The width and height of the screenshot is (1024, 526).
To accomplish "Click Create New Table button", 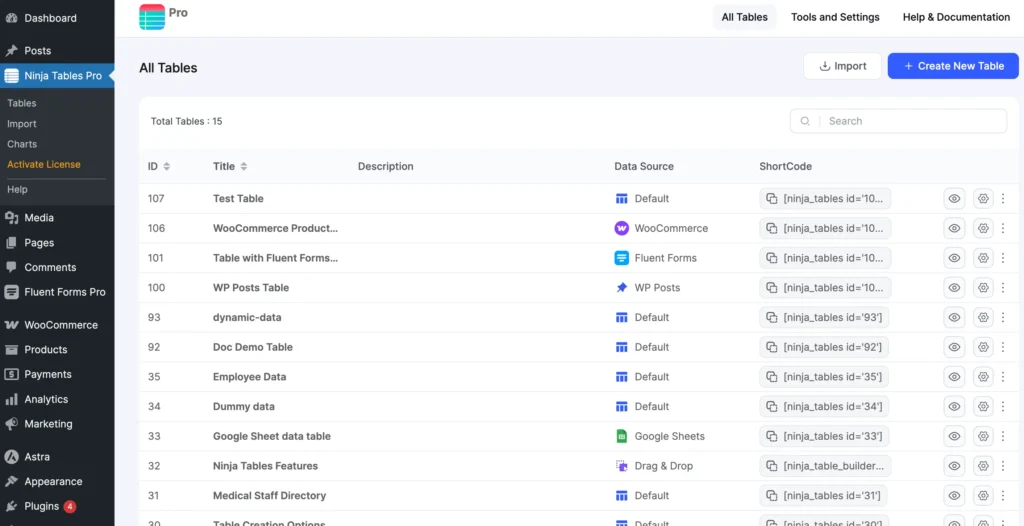I will tap(953, 66).
